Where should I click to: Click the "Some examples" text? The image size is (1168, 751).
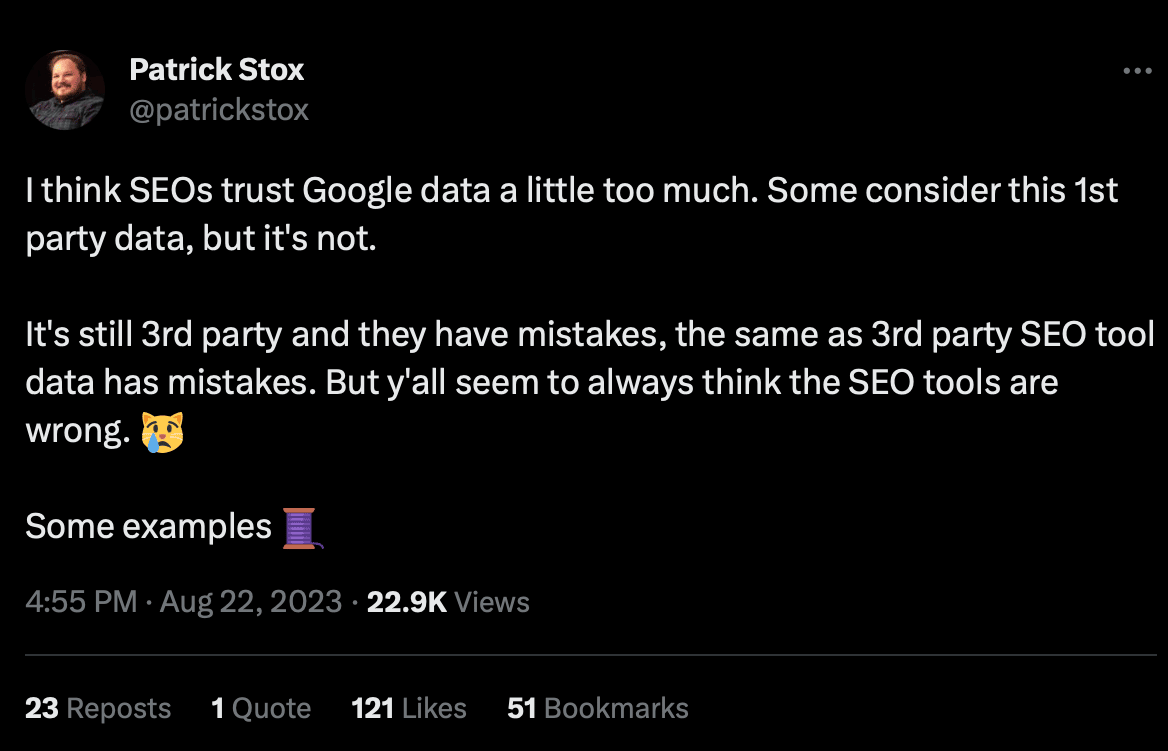click(x=148, y=527)
